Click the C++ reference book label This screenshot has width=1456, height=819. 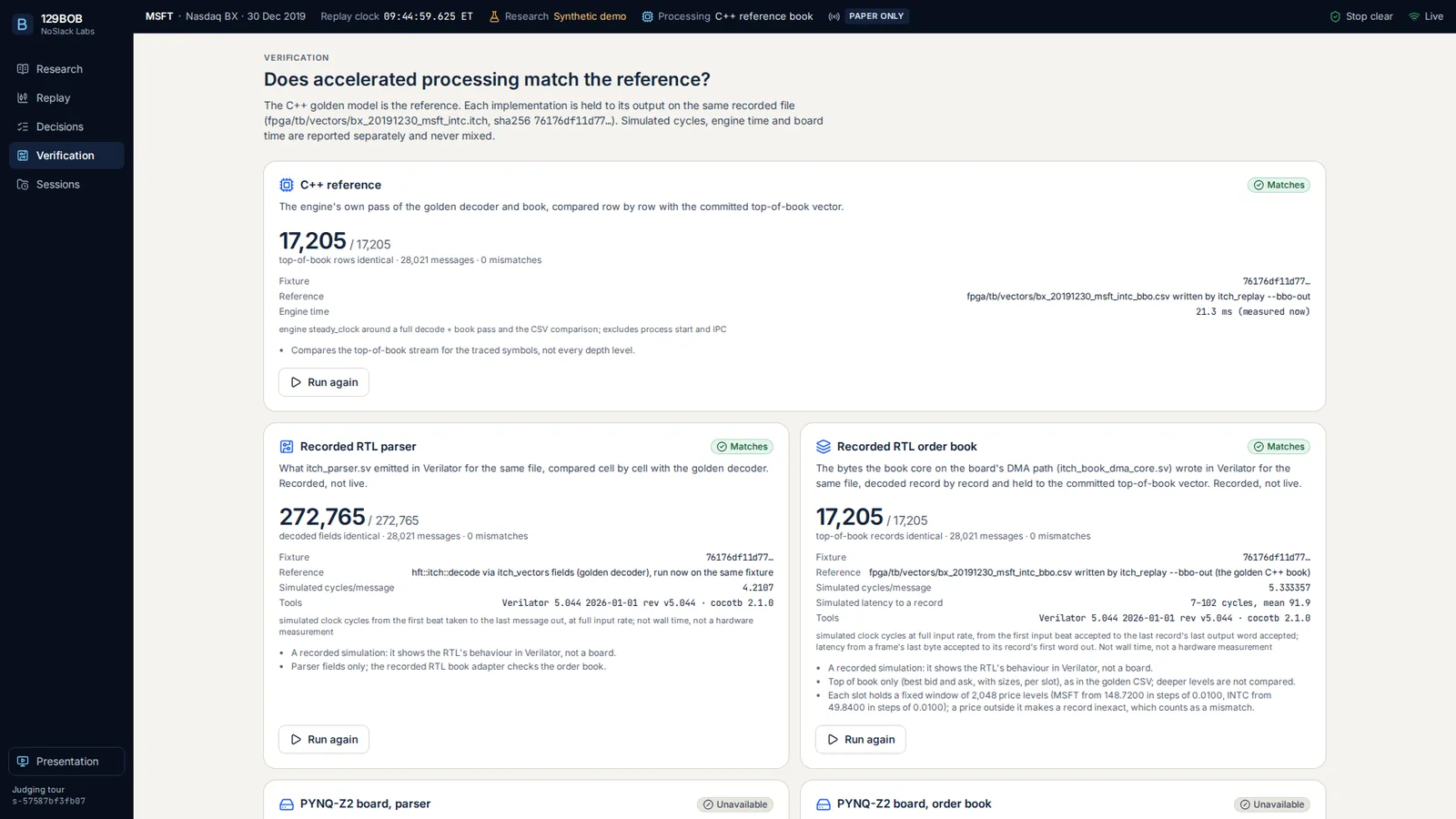tap(763, 16)
